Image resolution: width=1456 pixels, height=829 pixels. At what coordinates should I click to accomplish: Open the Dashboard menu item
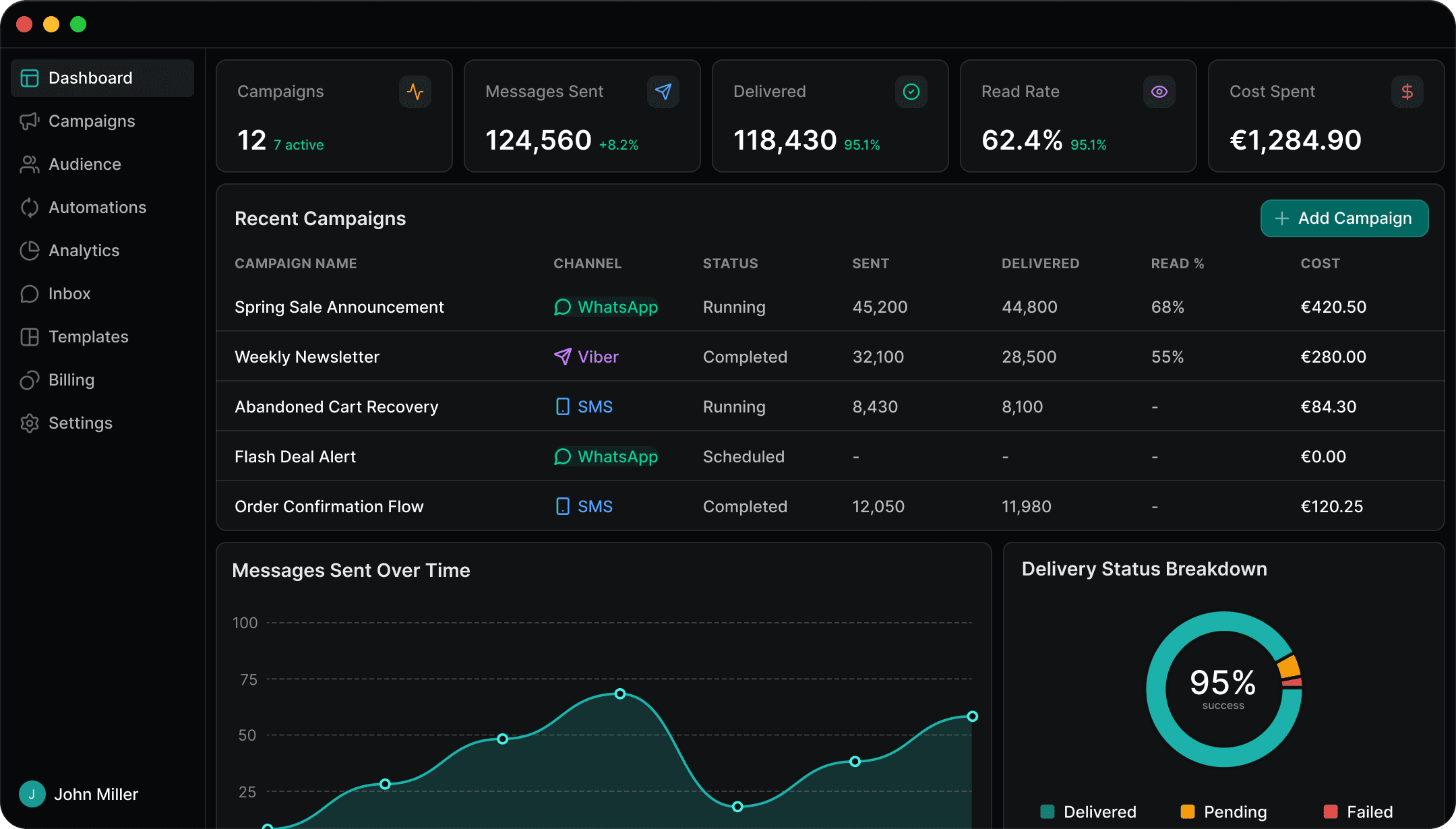[x=102, y=78]
